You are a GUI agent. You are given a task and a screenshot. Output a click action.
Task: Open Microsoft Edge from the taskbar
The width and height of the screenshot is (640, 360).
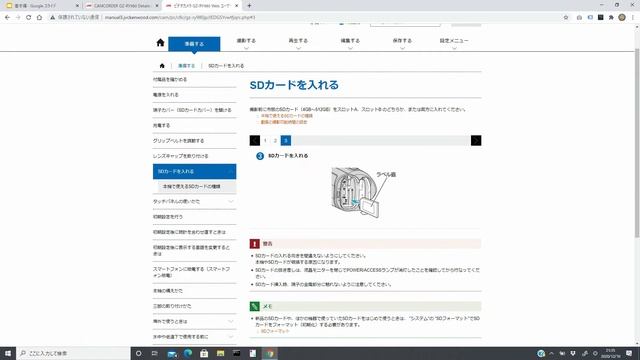pyautogui.click(x=188, y=353)
